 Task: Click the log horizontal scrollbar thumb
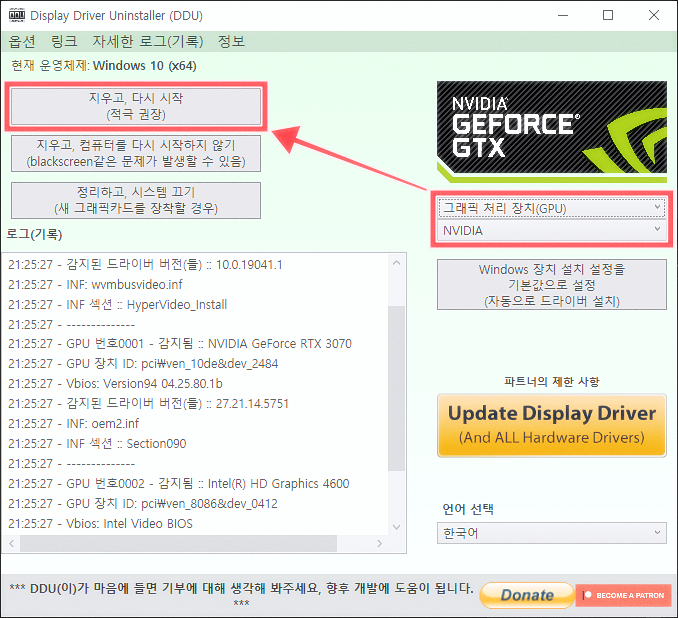(x=178, y=543)
